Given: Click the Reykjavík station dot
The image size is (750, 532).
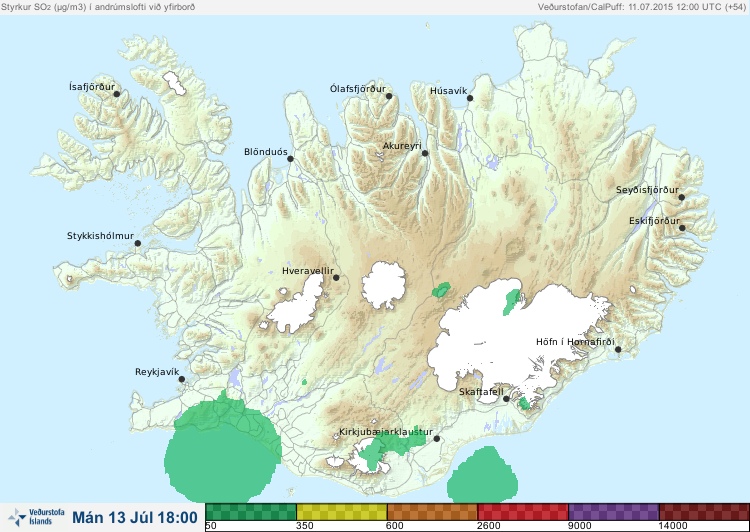Looking at the screenshot, I should coord(182,379).
